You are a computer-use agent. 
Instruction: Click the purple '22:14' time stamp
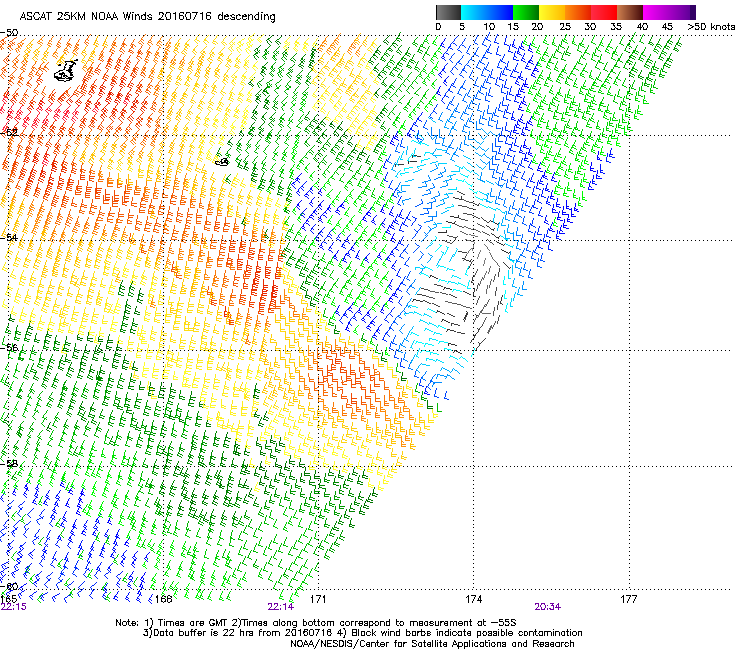coord(281,607)
